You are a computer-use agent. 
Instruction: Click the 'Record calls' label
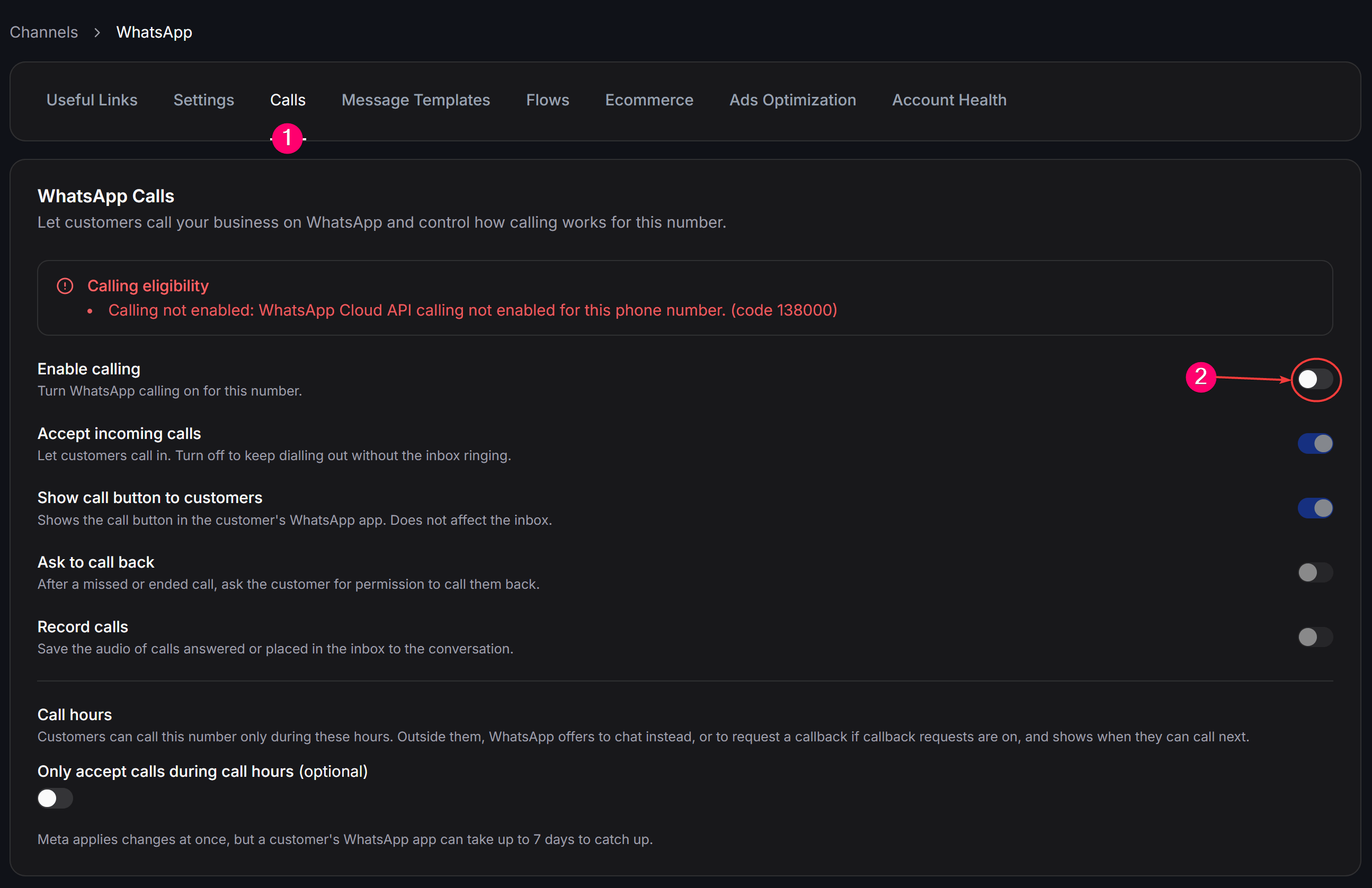pyautogui.click(x=83, y=627)
